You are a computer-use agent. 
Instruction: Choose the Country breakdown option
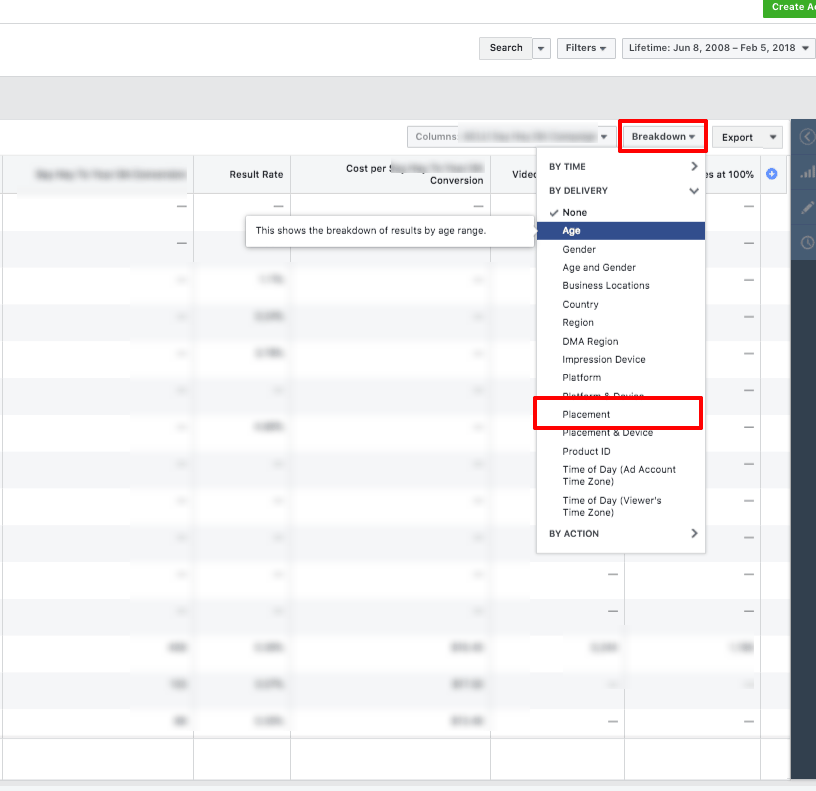[580, 305]
